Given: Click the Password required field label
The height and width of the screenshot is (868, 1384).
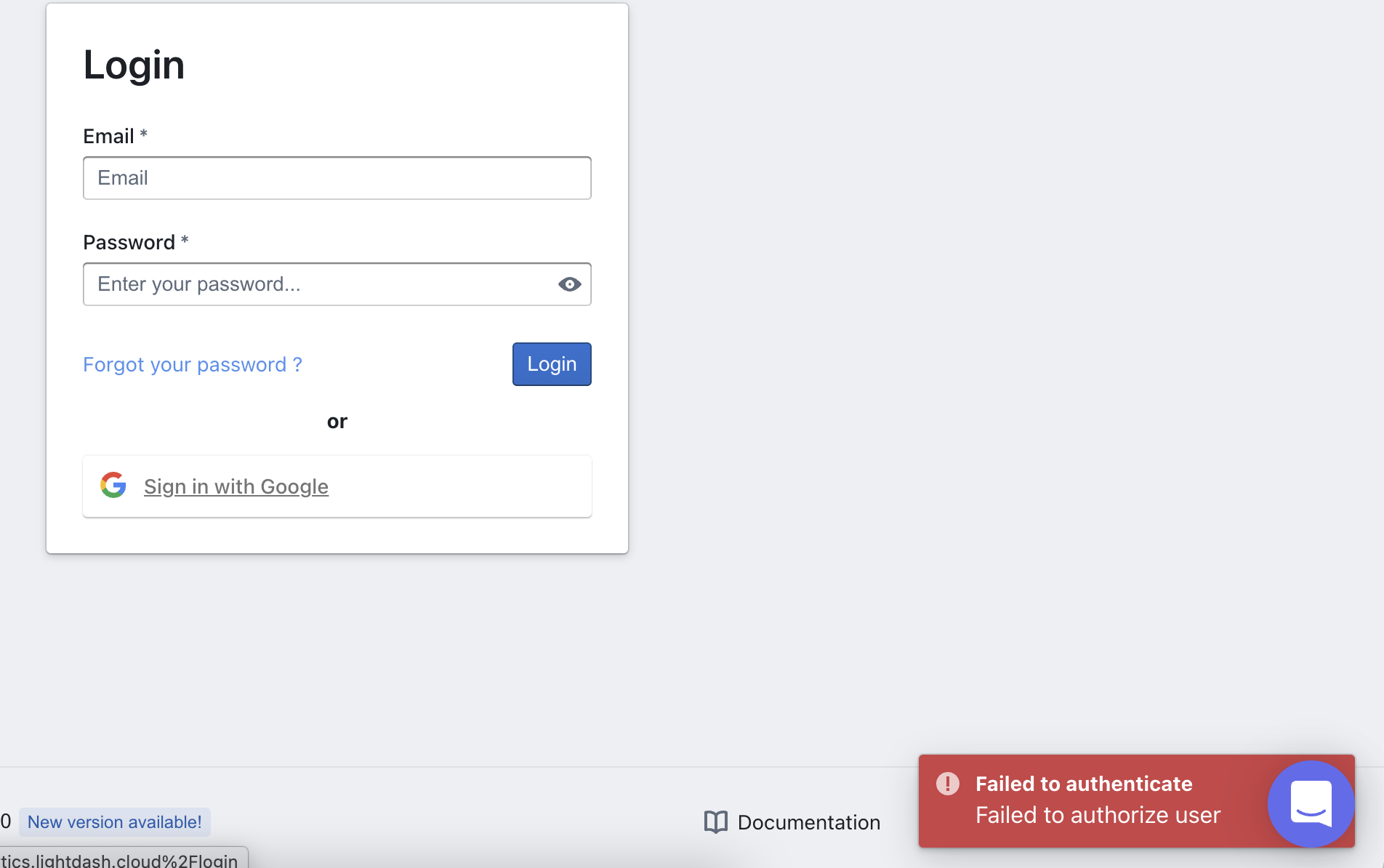Looking at the screenshot, I should pyautogui.click(x=135, y=242).
